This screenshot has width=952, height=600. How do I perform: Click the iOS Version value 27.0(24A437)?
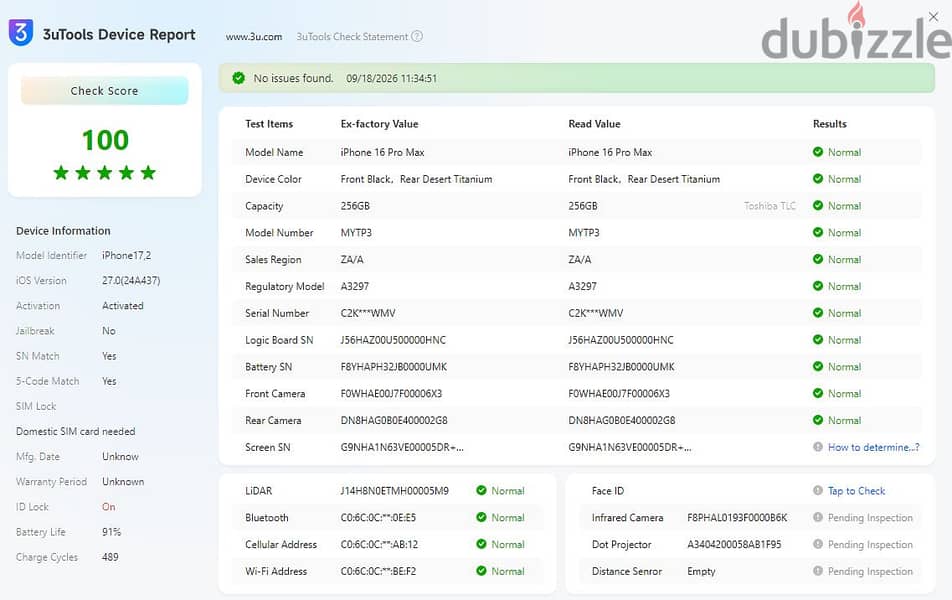(x=131, y=281)
